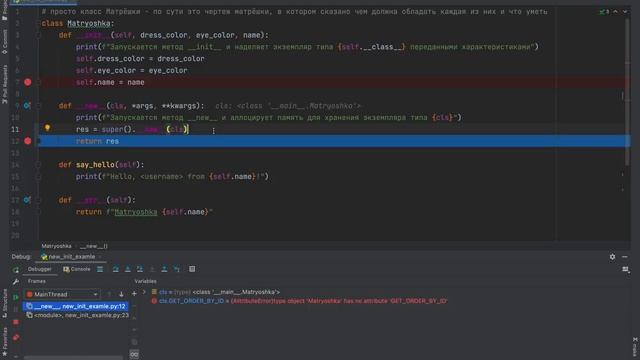Click the Step Over icon
The width and height of the screenshot is (640, 360).
116,269
